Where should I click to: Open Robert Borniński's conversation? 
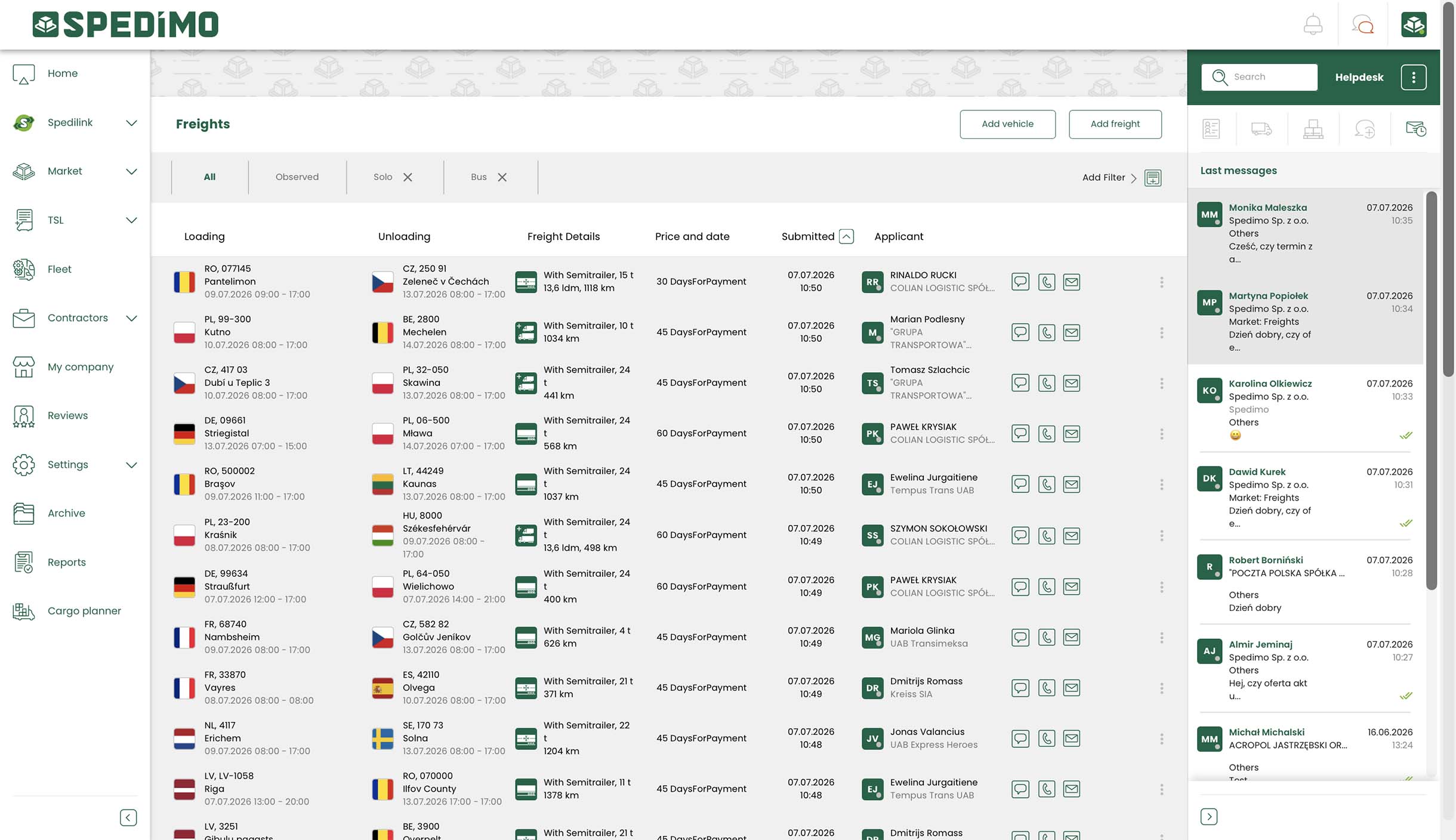click(1305, 583)
